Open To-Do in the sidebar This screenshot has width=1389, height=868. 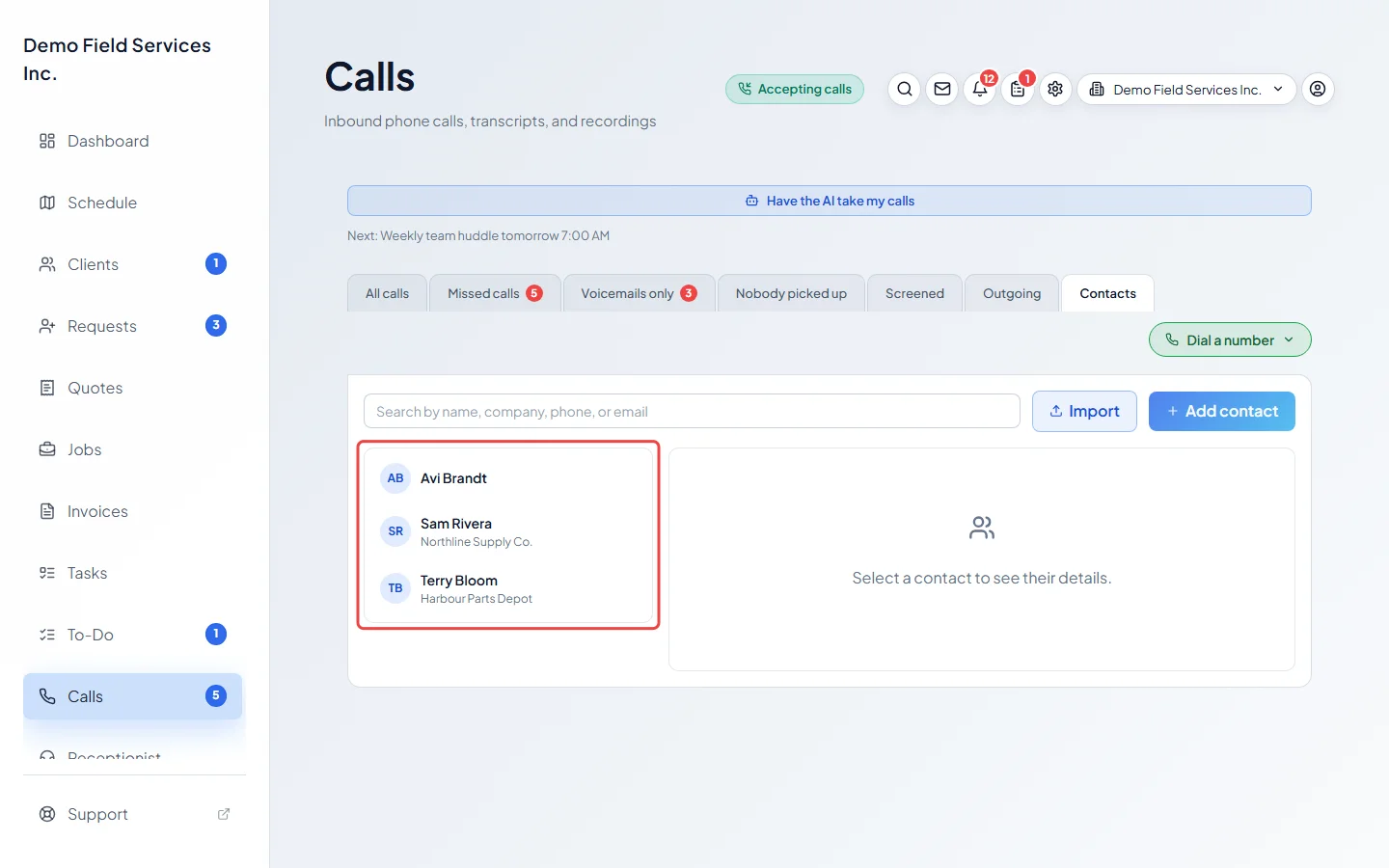coord(133,635)
